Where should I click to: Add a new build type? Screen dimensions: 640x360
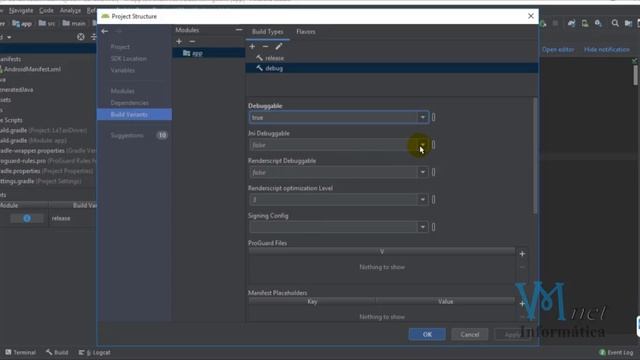(x=252, y=47)
